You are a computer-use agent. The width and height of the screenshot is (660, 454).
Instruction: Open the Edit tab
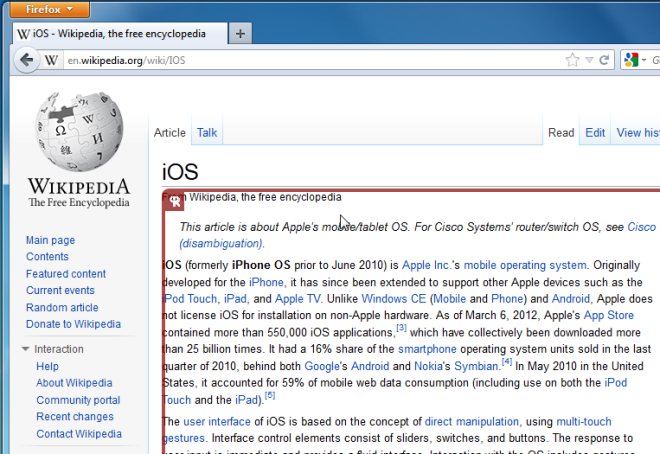click(595, 133)
